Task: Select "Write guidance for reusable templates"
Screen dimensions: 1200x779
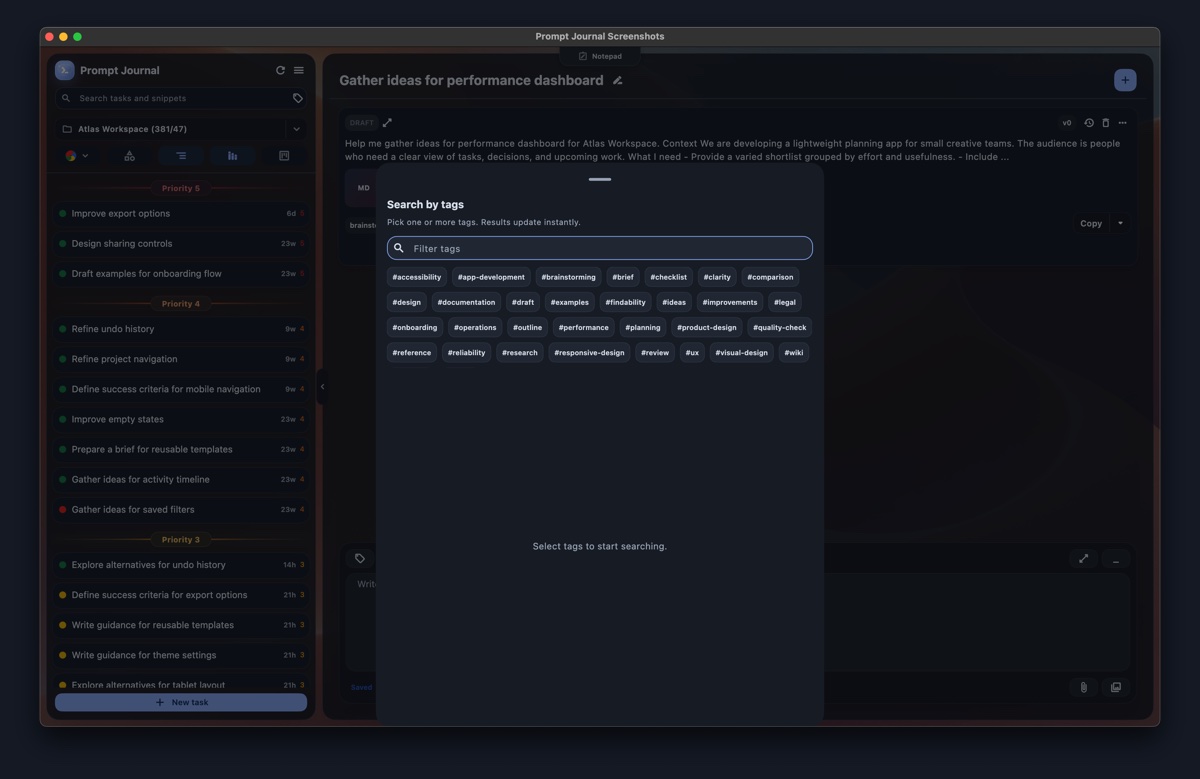Action: [181, 625]
